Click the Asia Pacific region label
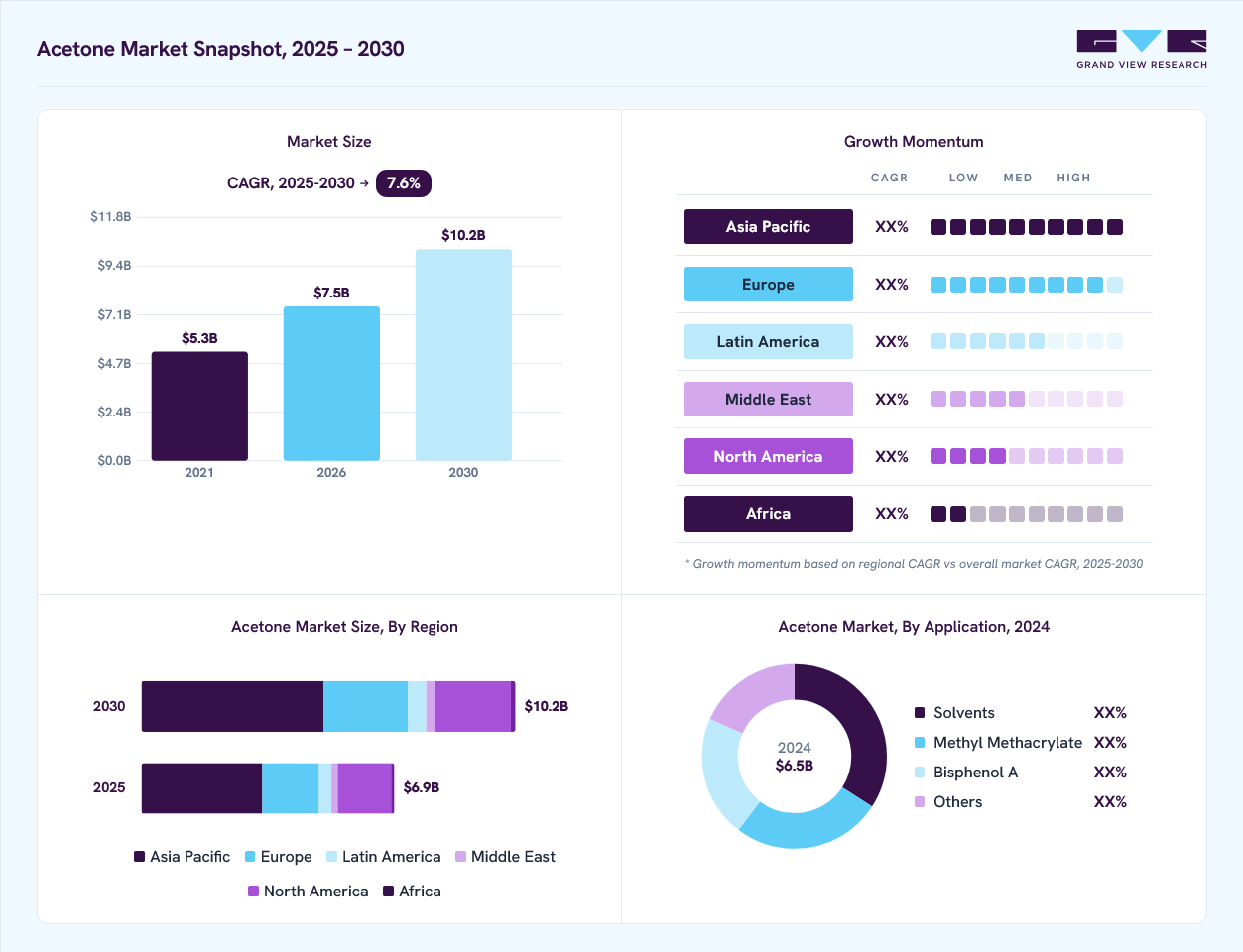 769,227
